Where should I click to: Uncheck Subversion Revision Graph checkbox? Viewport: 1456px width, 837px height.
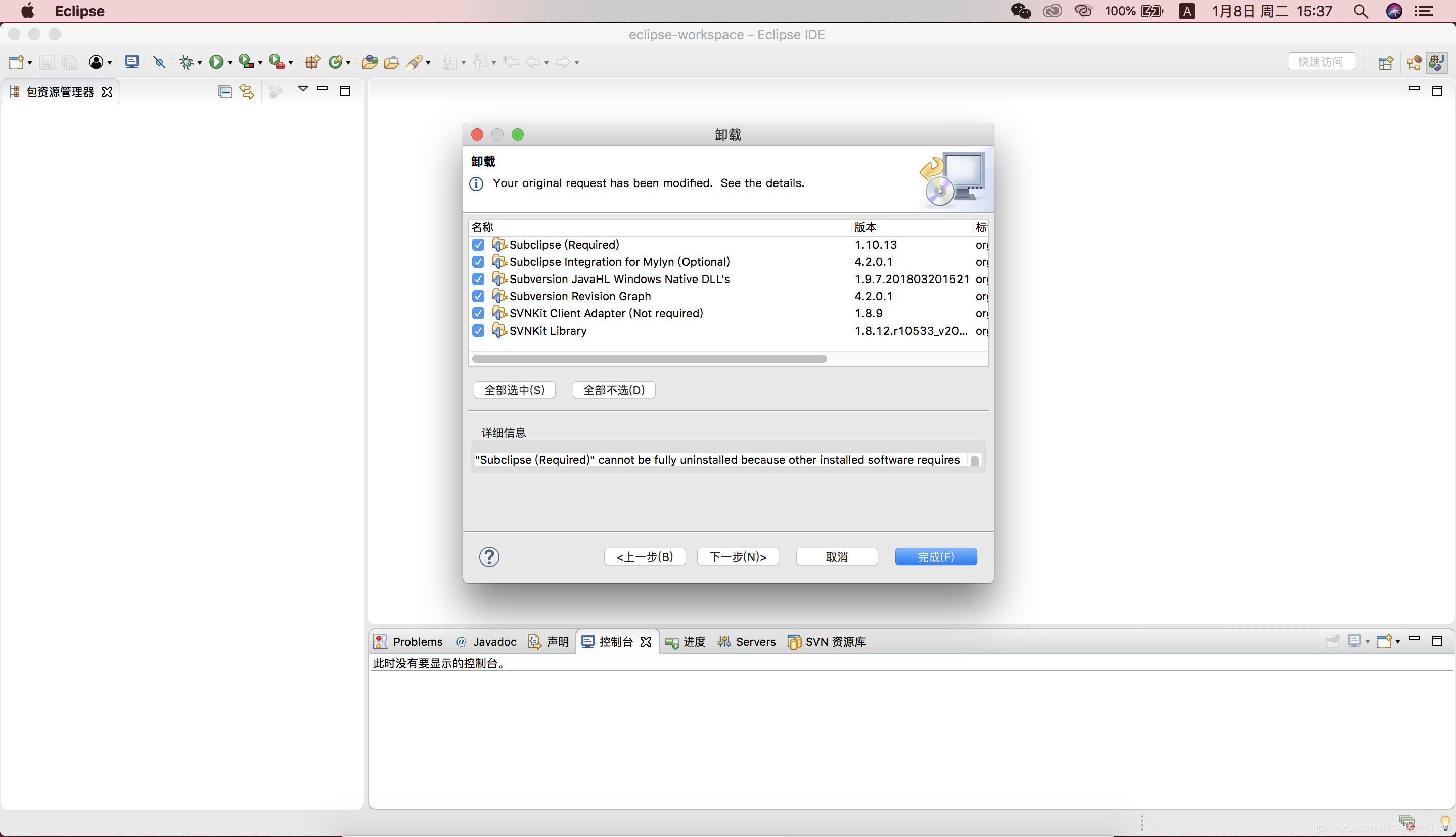(478, 296)
